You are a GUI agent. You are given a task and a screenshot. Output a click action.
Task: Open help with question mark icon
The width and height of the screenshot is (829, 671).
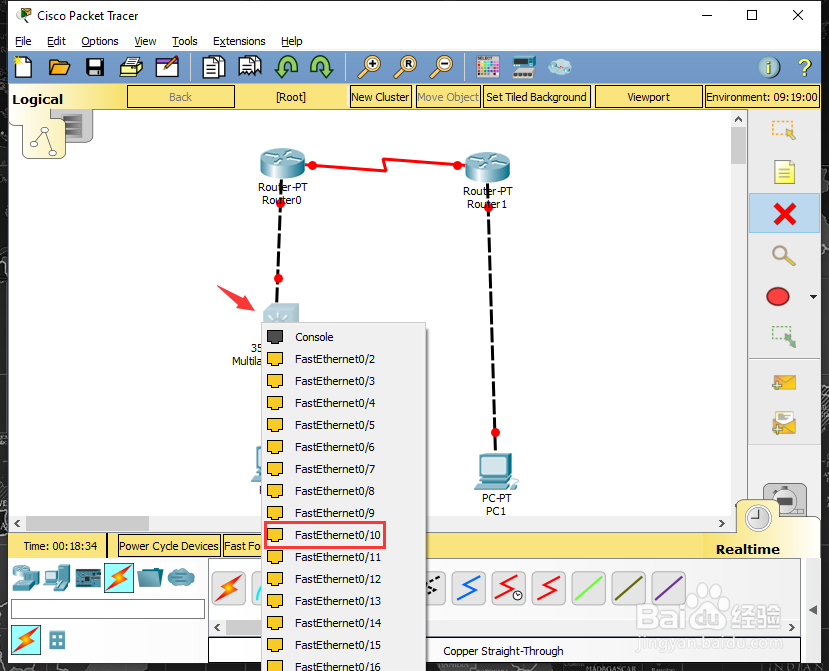coord(804,67)
